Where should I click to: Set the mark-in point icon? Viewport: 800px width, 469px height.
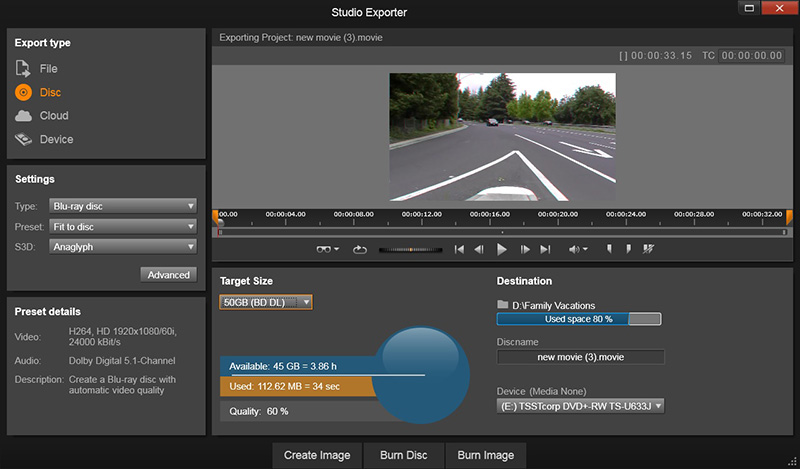pos(610,249)
